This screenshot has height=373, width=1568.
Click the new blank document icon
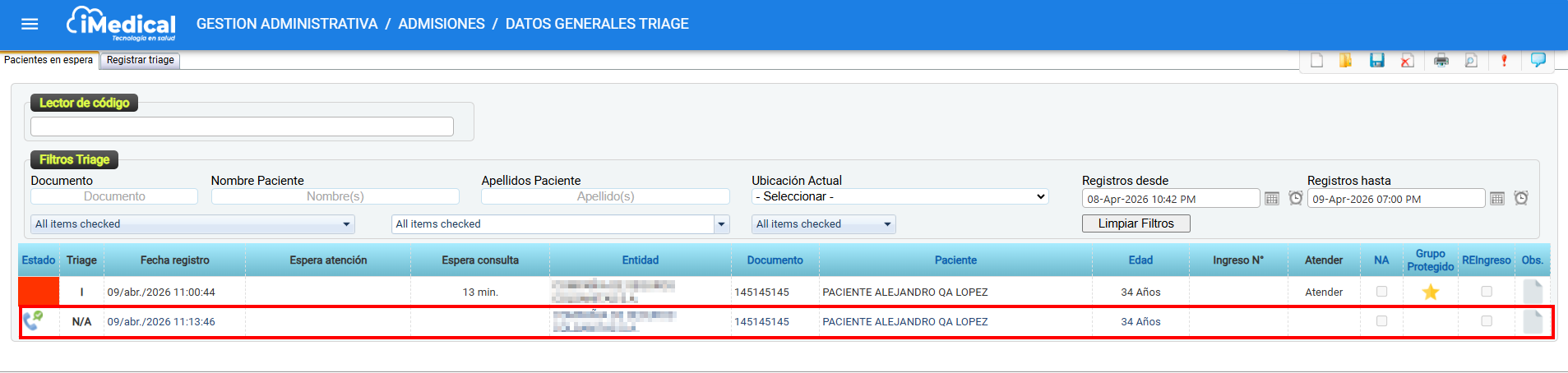coord(1316,60)
